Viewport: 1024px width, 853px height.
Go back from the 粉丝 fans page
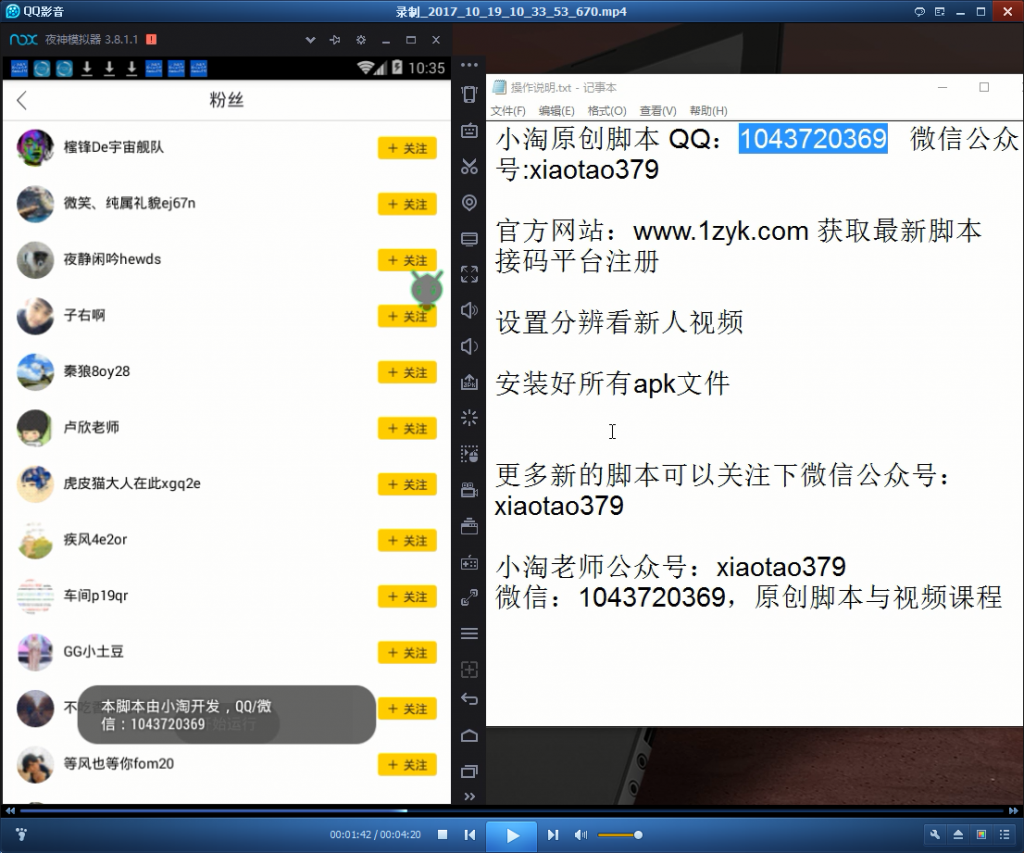[22, 101]
